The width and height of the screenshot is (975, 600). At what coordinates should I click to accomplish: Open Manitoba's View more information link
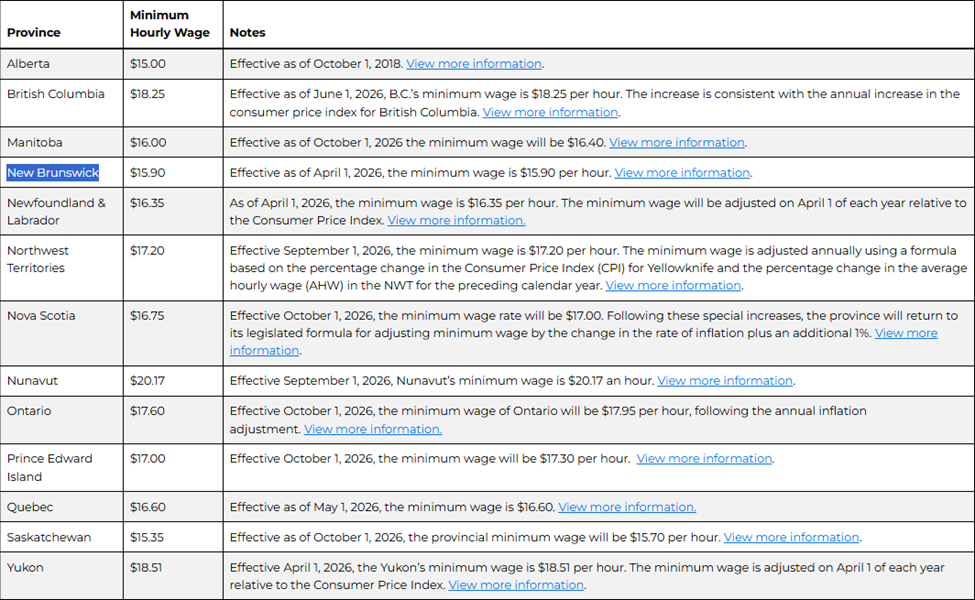point(677,142)
